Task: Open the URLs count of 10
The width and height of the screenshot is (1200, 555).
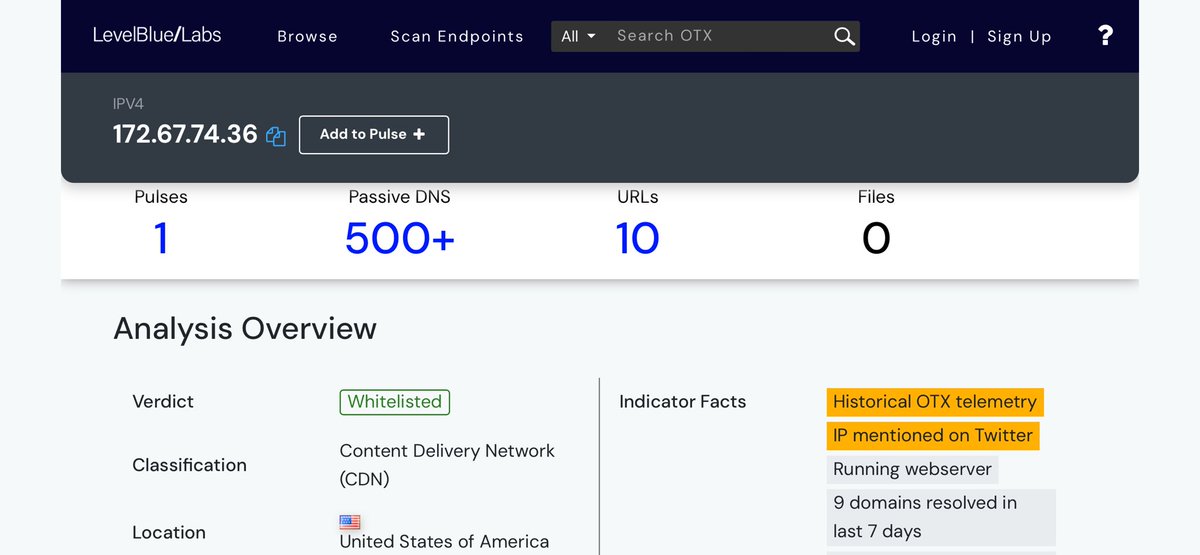Action: [637, 238]
